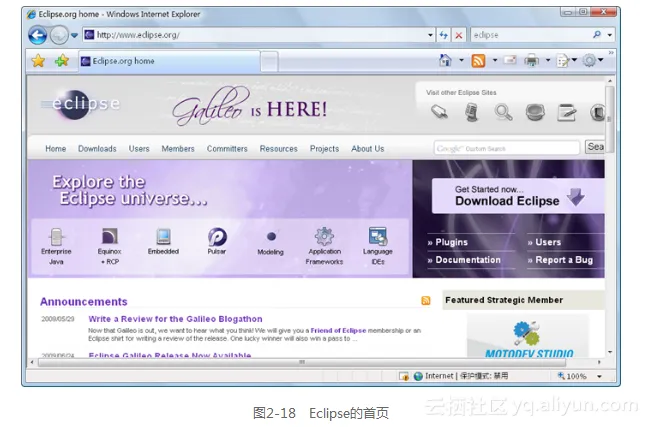Click the Galileo is HERE banner

pos(249,106)
